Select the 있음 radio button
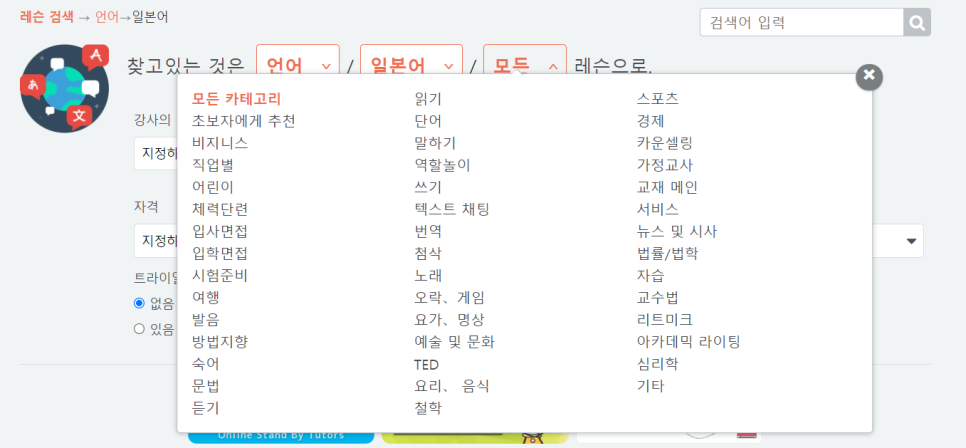Image resolution: width=966 pixels, height=448 pixels. pos(139,328)
